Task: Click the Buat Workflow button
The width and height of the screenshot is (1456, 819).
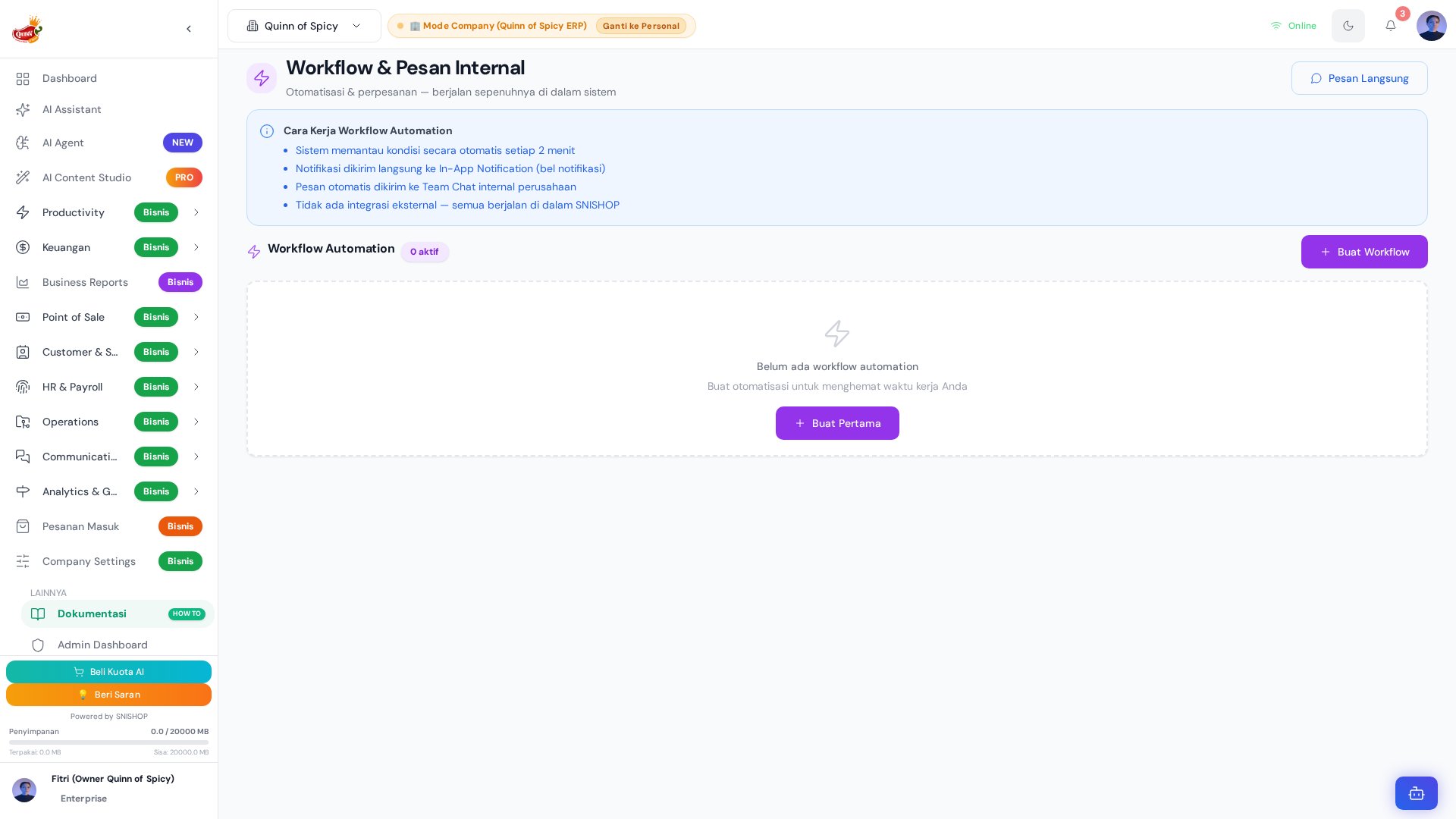Action: coord(1364,252)
